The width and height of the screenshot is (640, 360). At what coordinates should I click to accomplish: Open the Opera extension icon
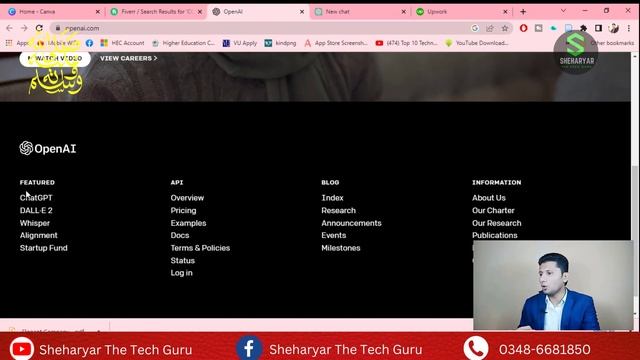click(524, 28)
